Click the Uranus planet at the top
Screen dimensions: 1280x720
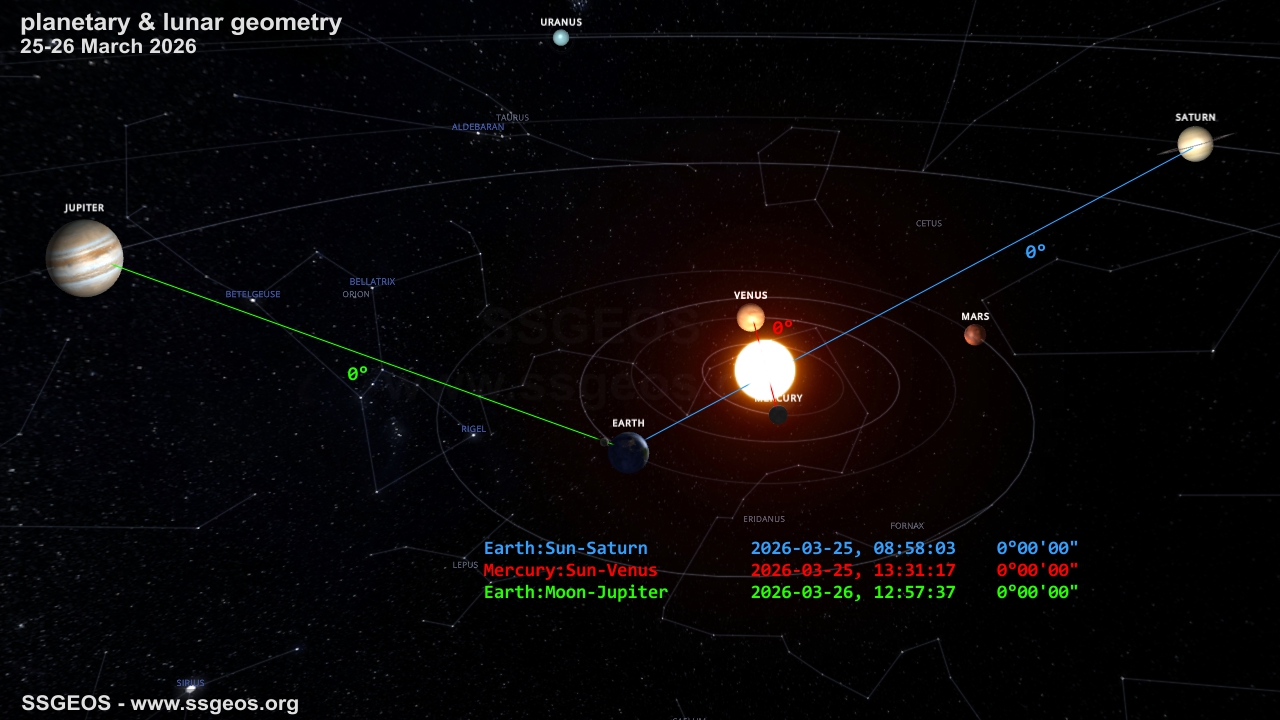coord(560,37)
